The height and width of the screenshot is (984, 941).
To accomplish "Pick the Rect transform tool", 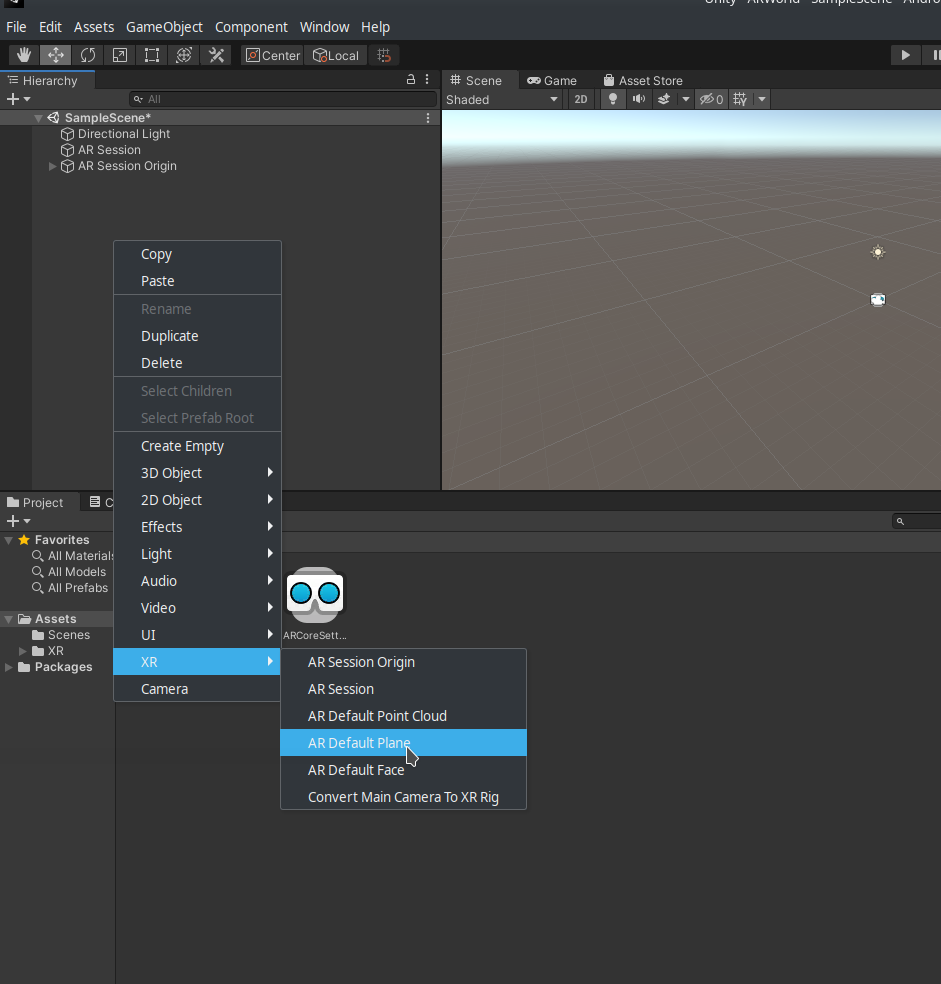I will tap(152, 55).
